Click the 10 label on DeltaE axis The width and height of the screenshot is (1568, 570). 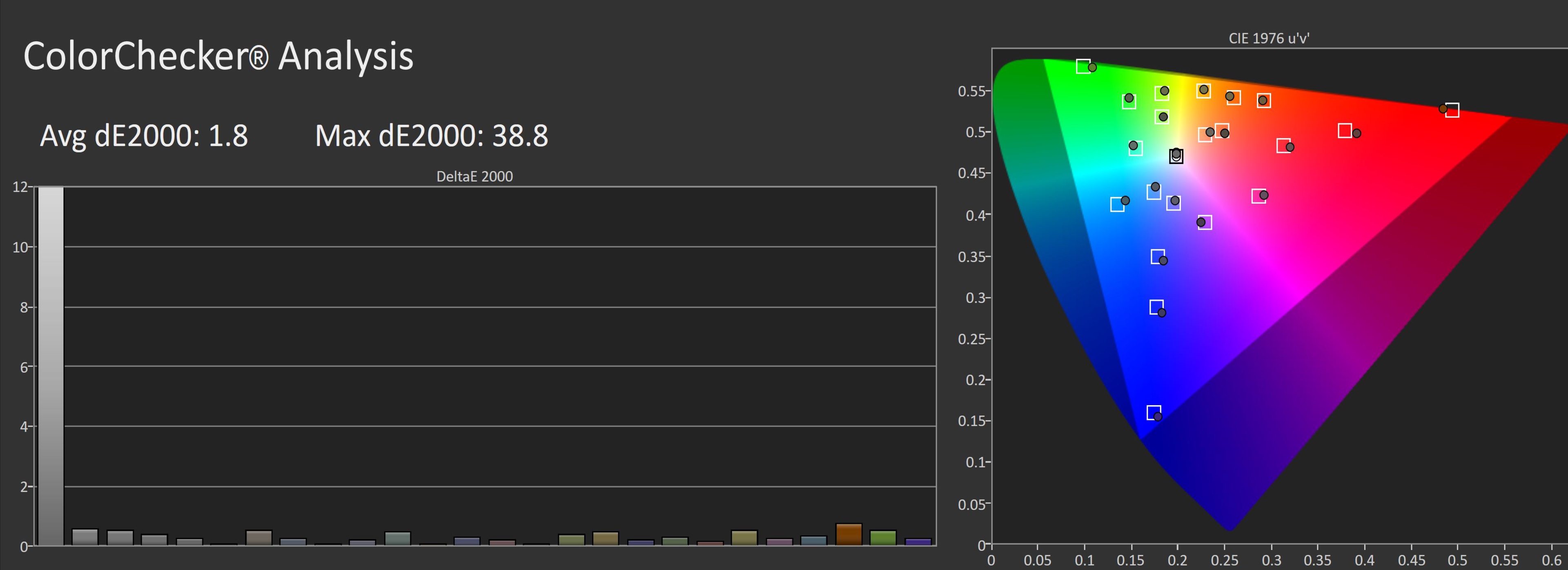pyautogui.click(x=20, y=247)
